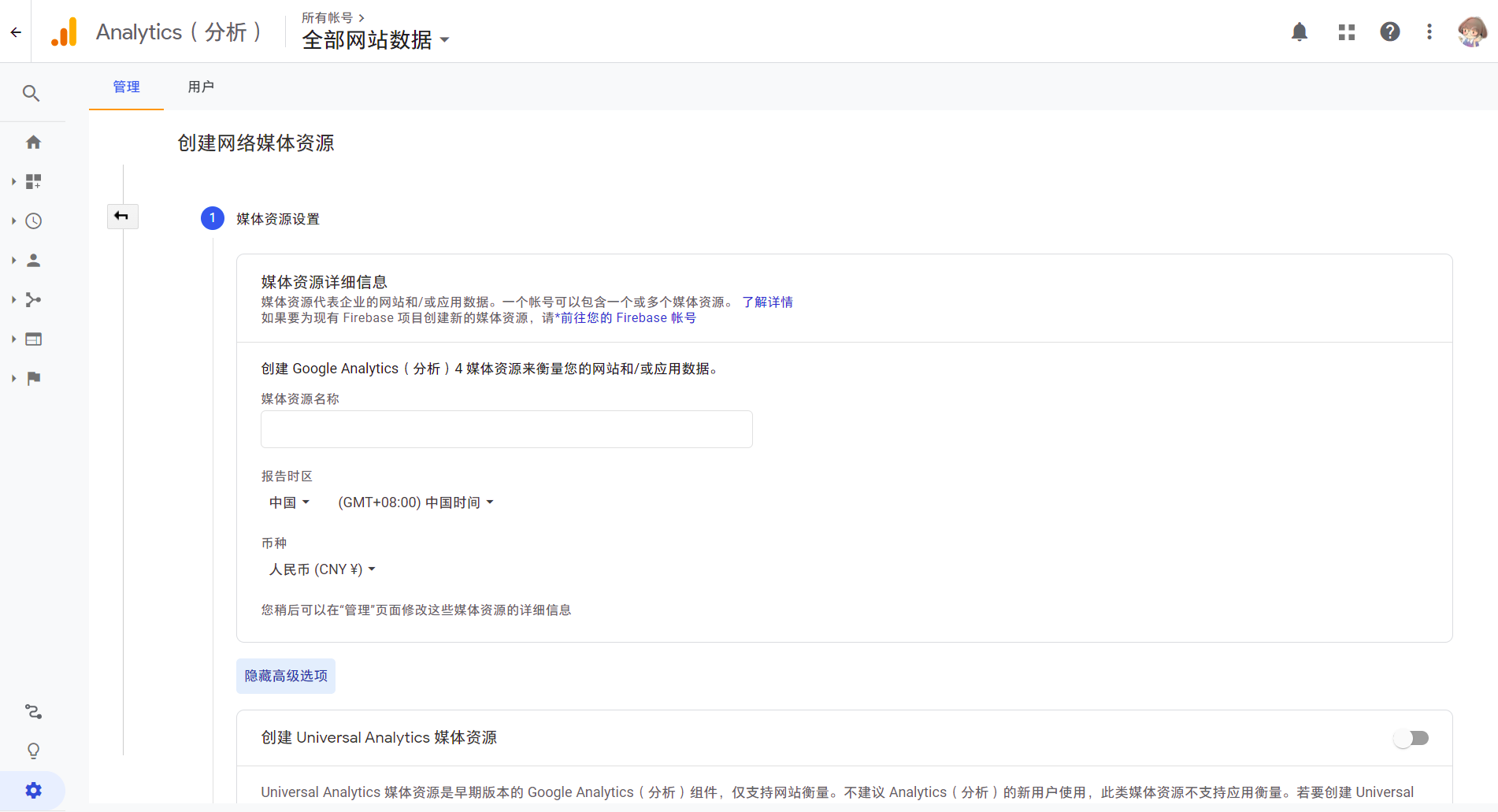
Task: Expand the Realtime sidebar section arrow
Action: tap(13, 221)
